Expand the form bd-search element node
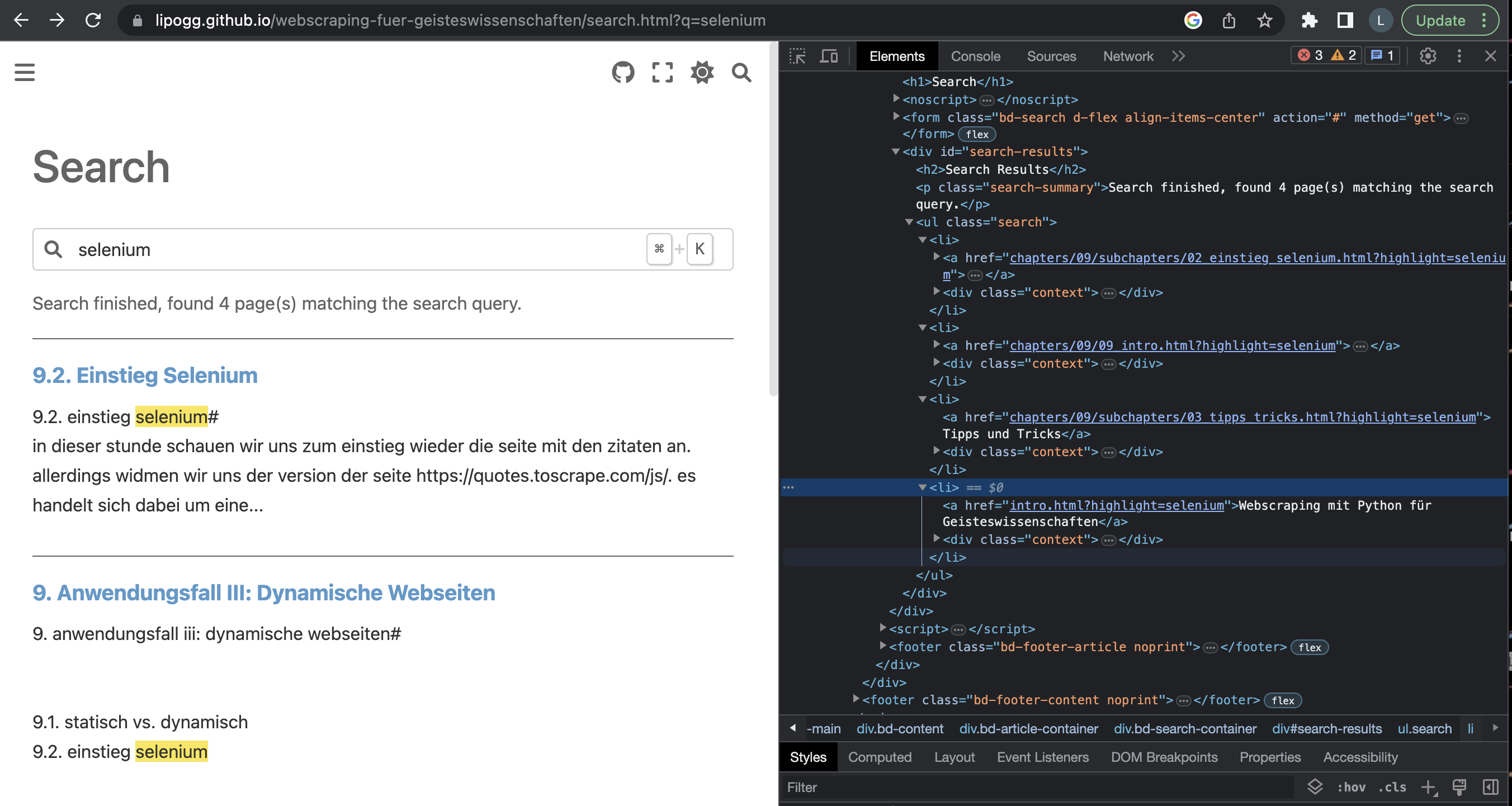Image resolution: width=1512 pixels, height=806 pixels. coord(896,116)
